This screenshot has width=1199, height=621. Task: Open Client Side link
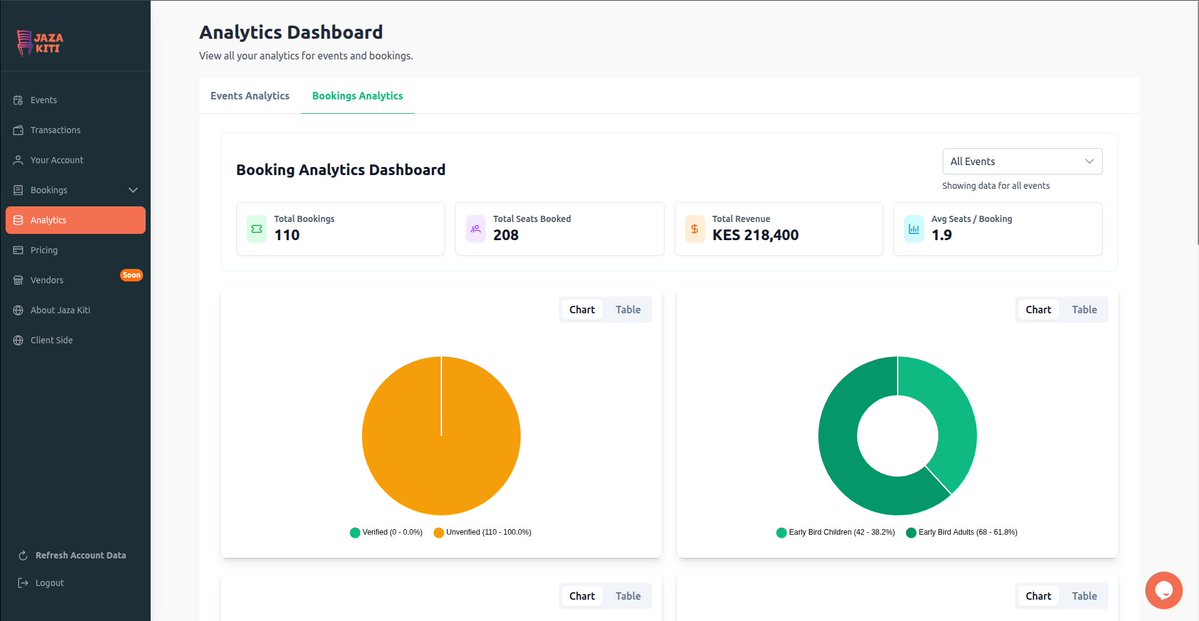point(75,340)
